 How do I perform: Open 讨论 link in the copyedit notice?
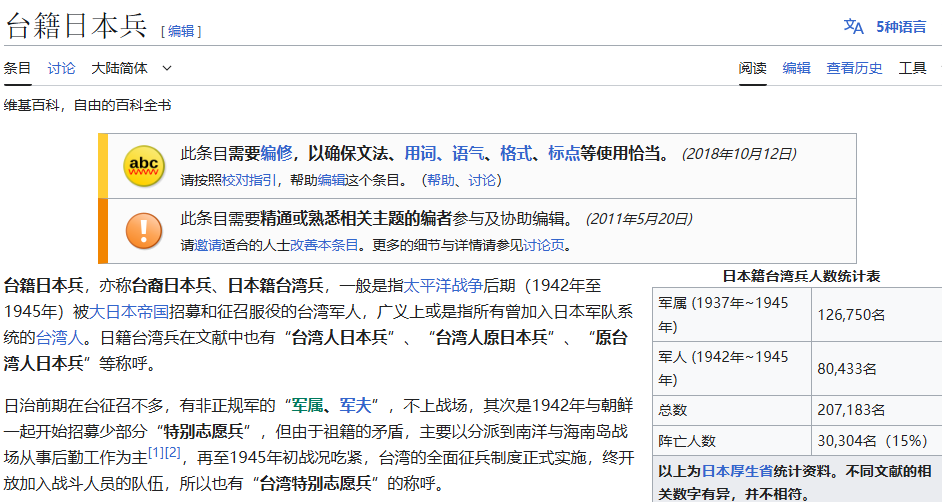pos(482,180)
